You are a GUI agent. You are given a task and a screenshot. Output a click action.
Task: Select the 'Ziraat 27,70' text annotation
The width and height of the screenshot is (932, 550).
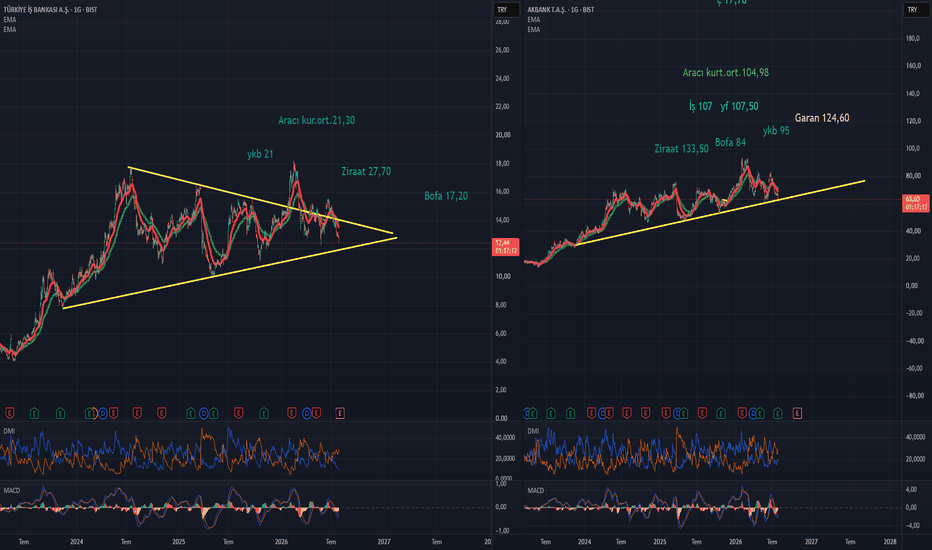366,171
